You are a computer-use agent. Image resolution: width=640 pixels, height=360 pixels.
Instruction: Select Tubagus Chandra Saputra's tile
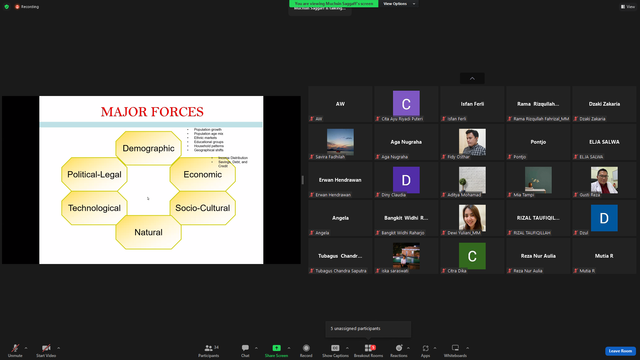pyautogui.click(x=340, y=256)
